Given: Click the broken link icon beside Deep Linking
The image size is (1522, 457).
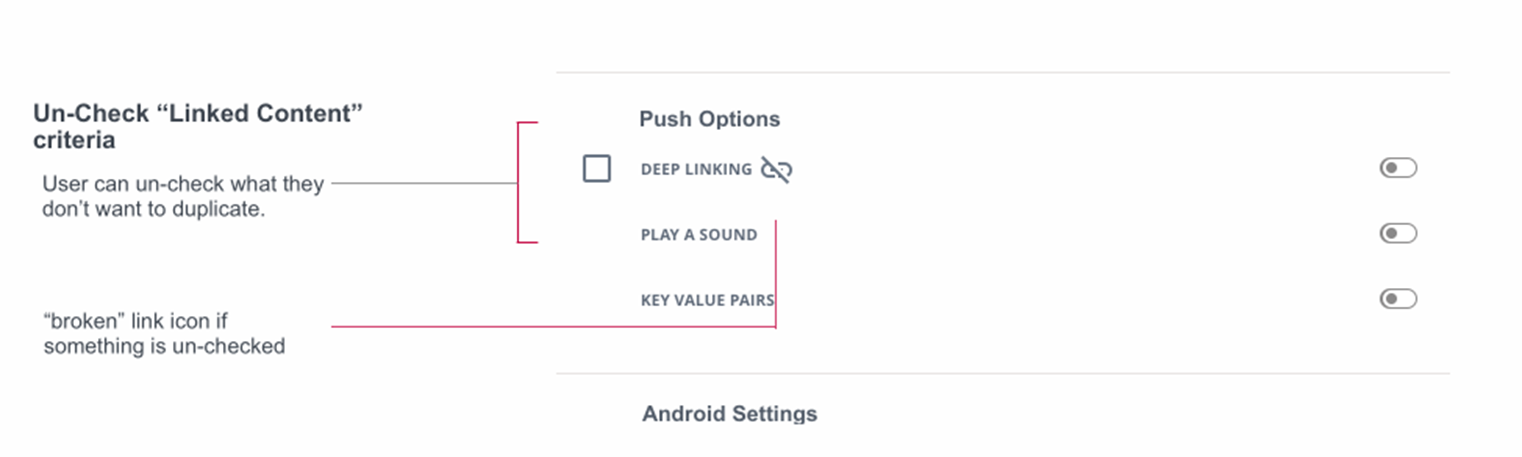Looking at the screenshot, I should point(776,170).
